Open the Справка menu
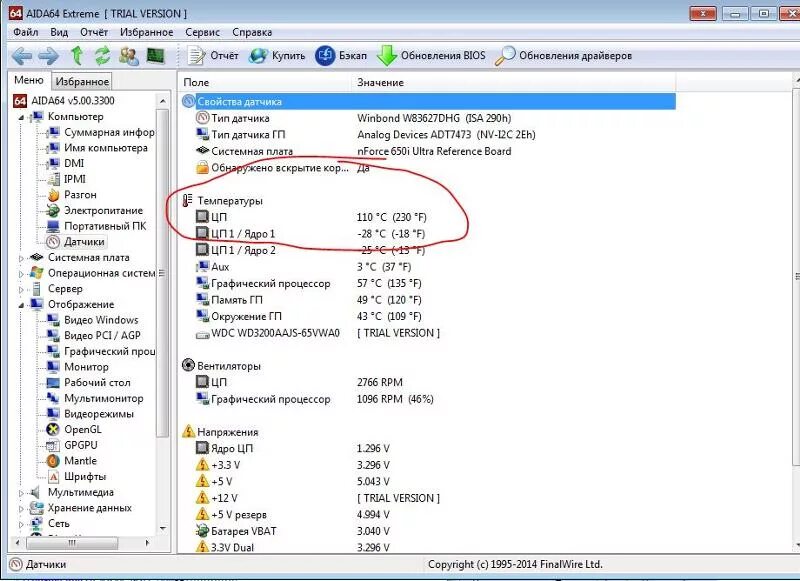 [x=252, y=32]
